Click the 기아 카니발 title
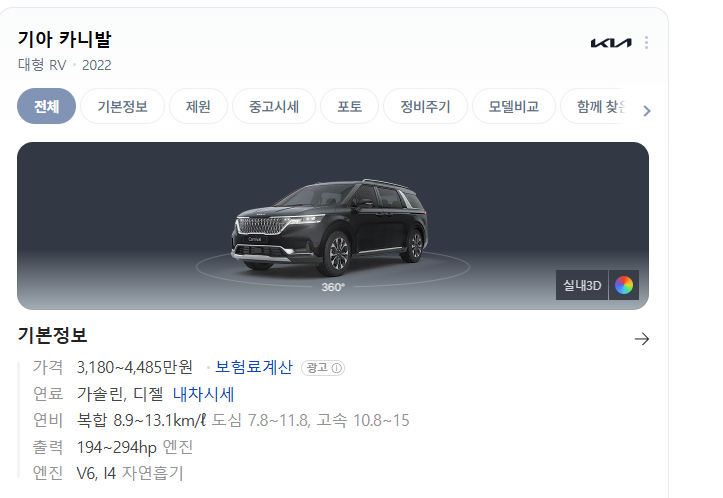Image resolution: width=723 pixels, height=498 pixels. point(65,39)
